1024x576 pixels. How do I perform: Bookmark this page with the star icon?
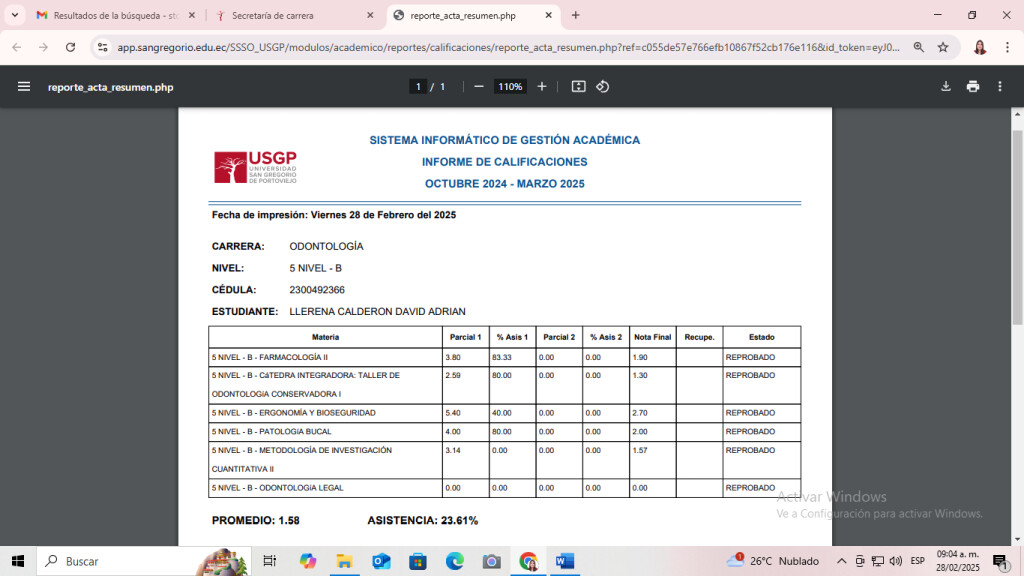[x=943, y=47]
